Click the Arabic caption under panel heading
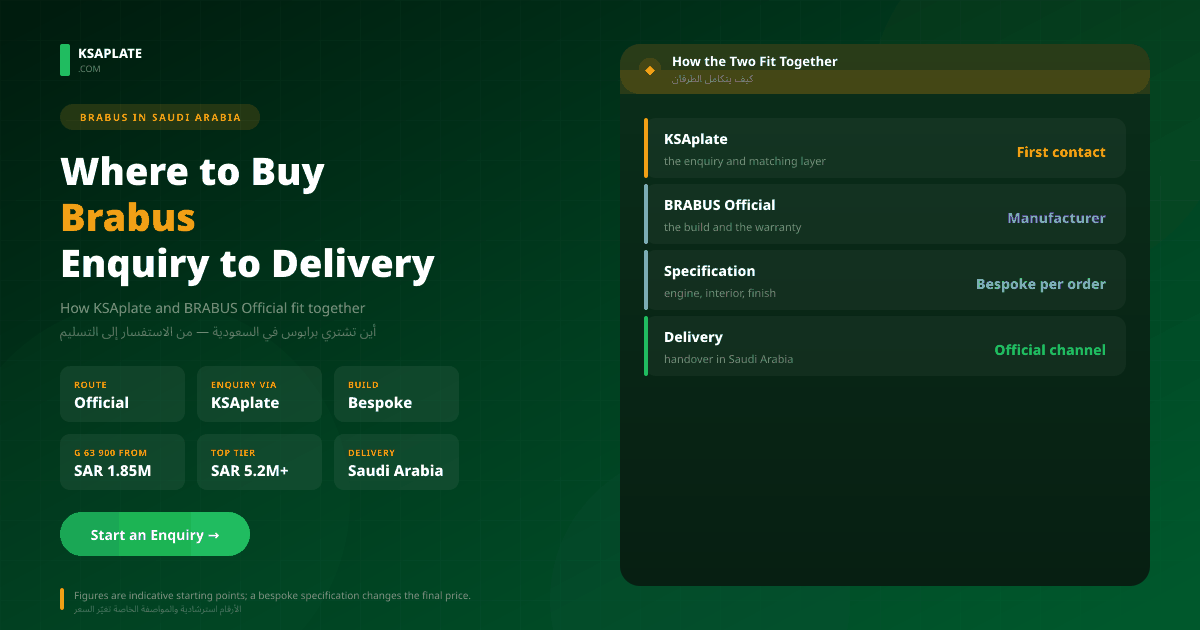This screenshot has width=1200, height=630. click(712, 78)
